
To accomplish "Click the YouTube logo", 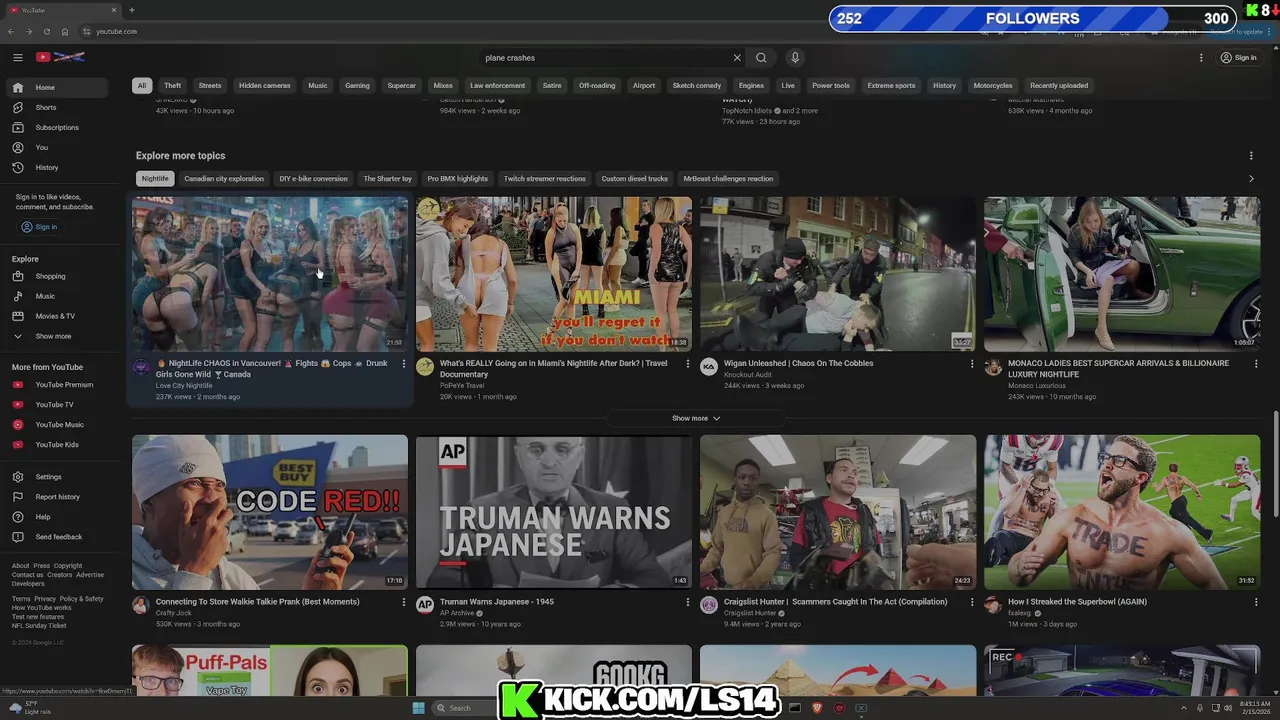I will (x=60, y=57).
